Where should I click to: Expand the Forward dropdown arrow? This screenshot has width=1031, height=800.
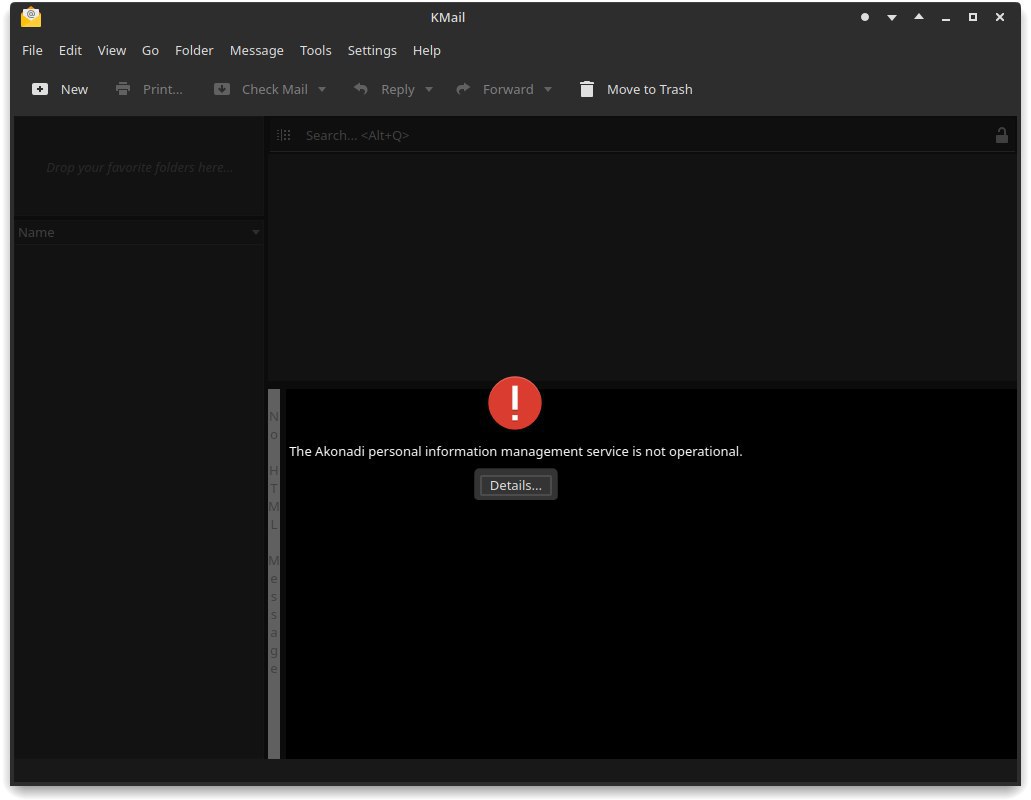tap(548, 89)
